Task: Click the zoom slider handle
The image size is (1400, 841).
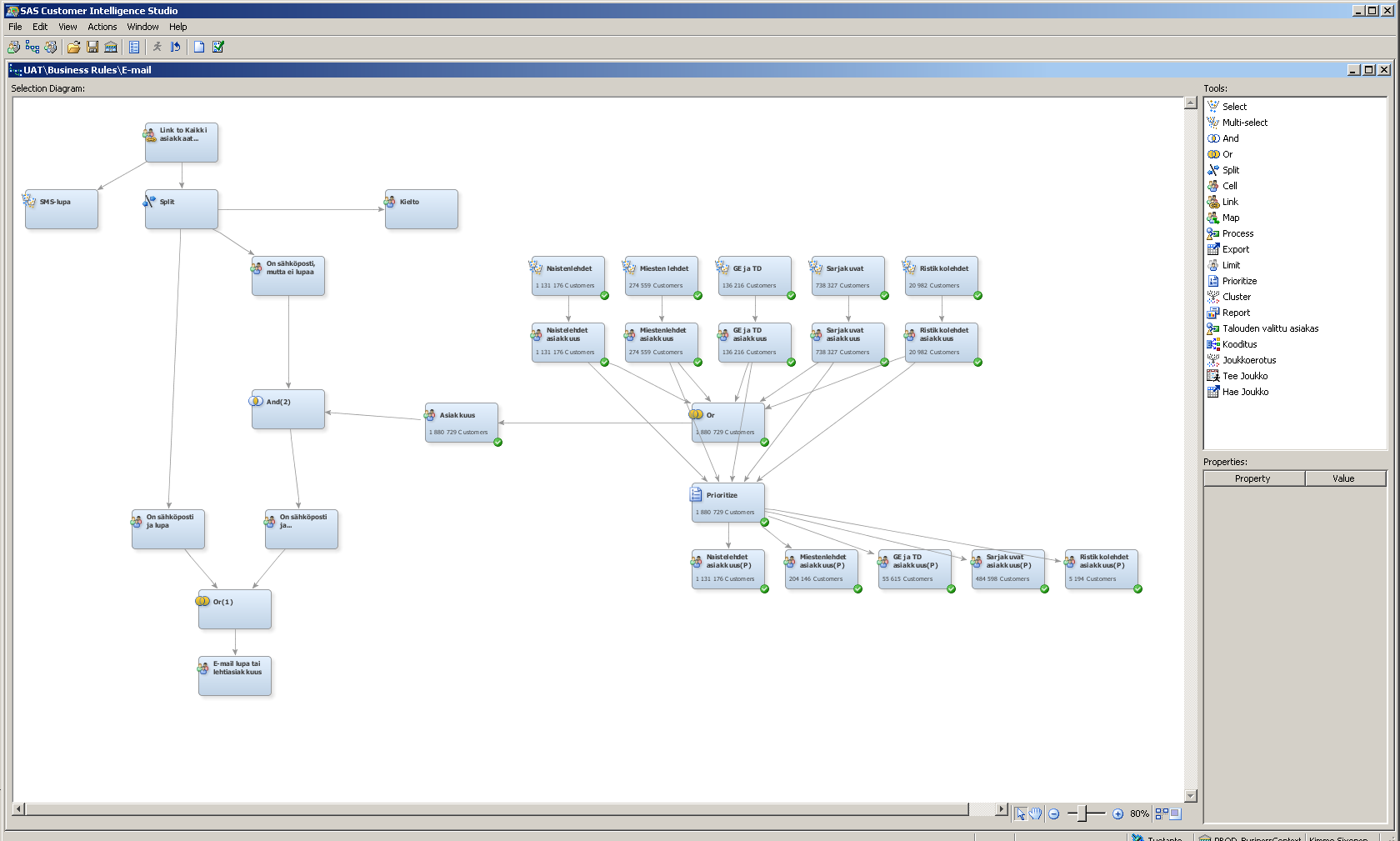Action: click(1082, 813)
